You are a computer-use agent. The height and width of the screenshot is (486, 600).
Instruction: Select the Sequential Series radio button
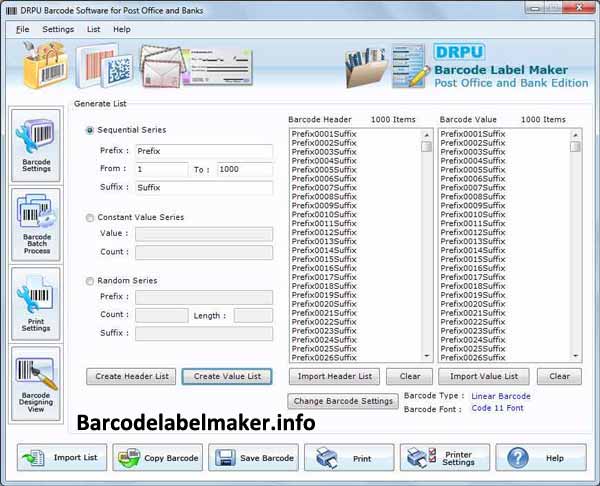point(90,130)
